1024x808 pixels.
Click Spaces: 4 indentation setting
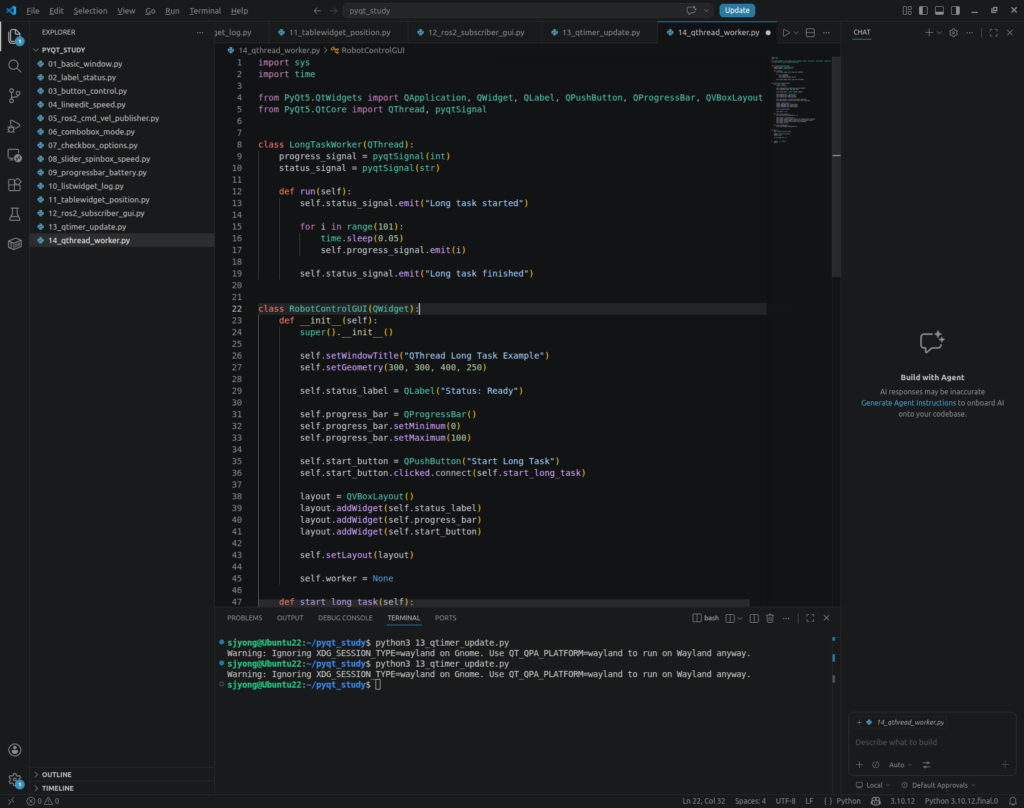coord(750,801)
